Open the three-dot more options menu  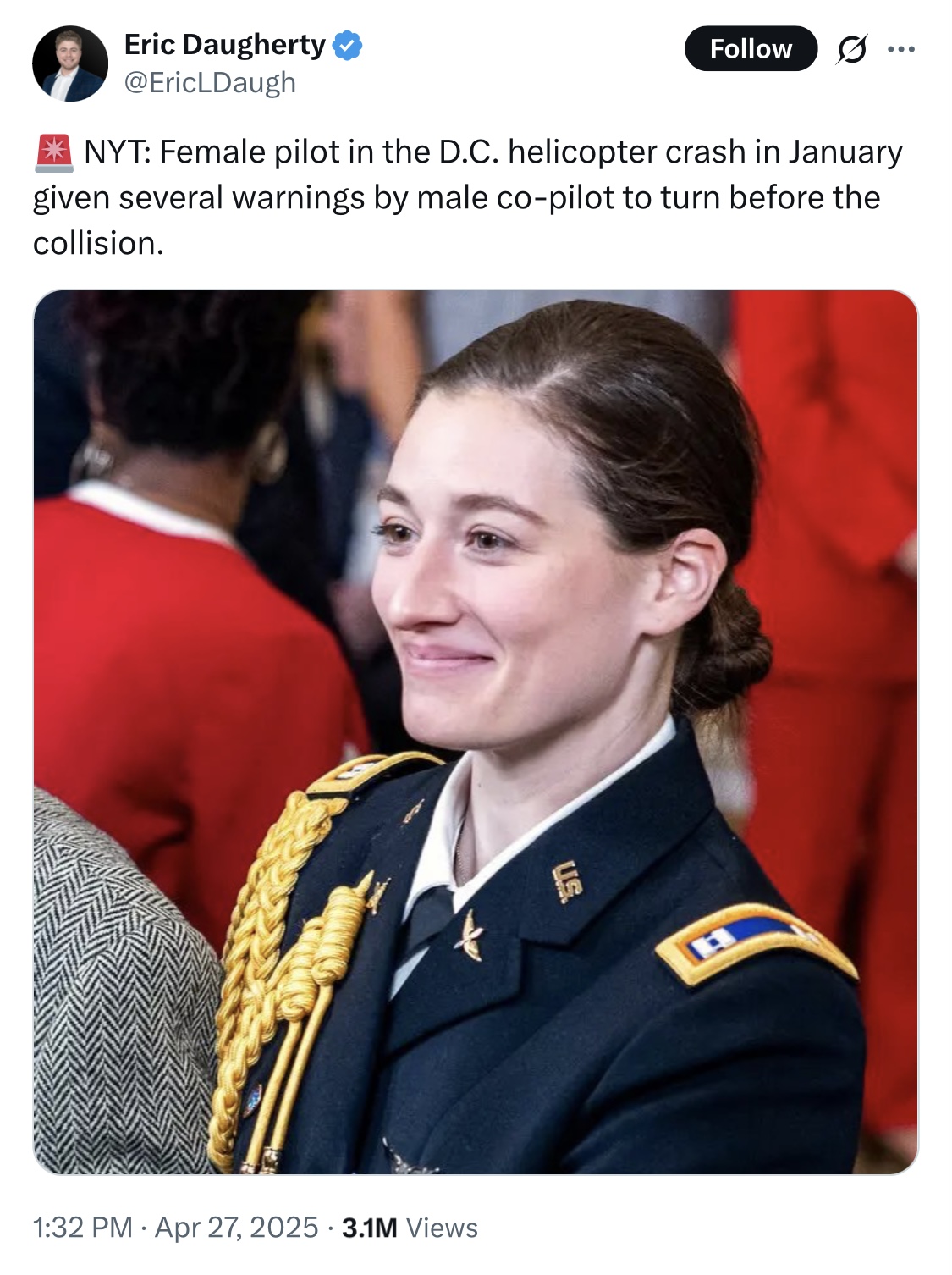pyautogui.click(x=901, y=49)
